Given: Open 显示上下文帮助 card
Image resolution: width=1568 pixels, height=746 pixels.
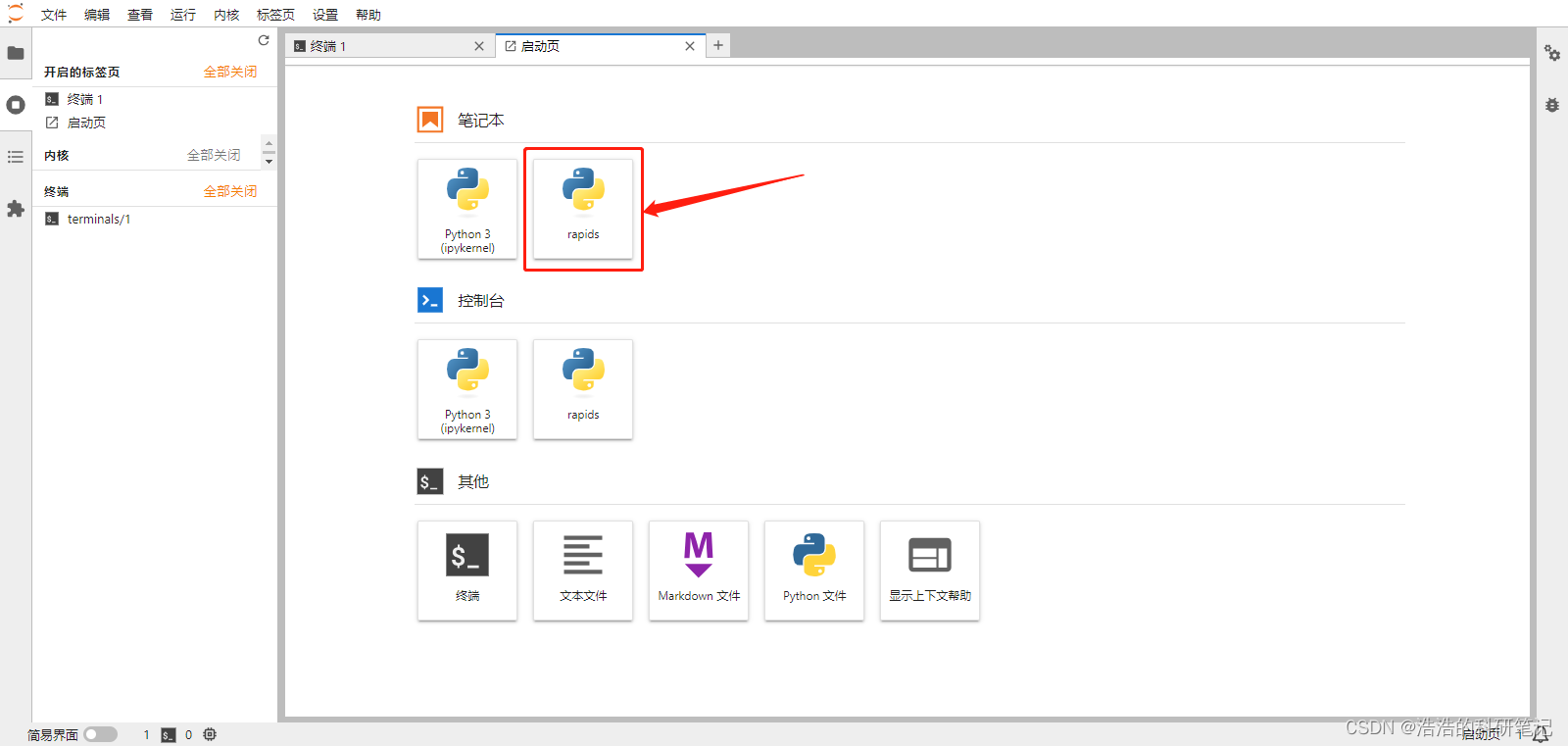Looking at the screenshot, I should [x=930, y=571].
